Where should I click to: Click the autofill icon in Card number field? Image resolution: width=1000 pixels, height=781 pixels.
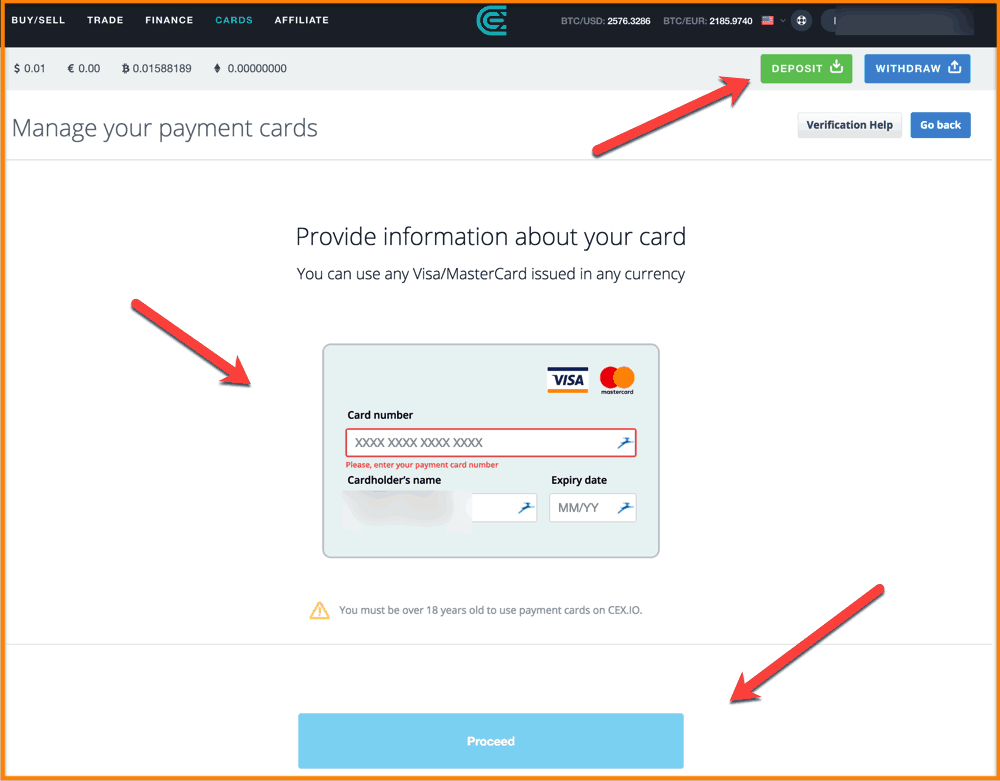pyautogui.click(x=625, y=442)
